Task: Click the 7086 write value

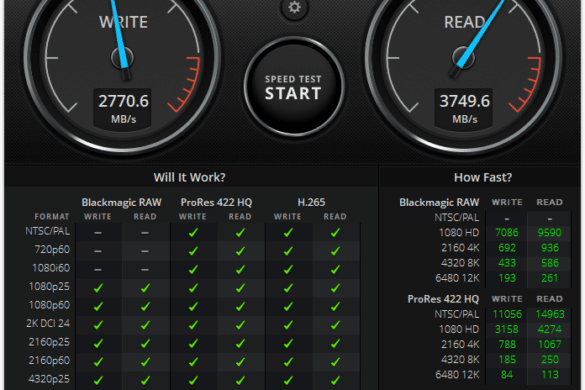Action: click(507, 233)
